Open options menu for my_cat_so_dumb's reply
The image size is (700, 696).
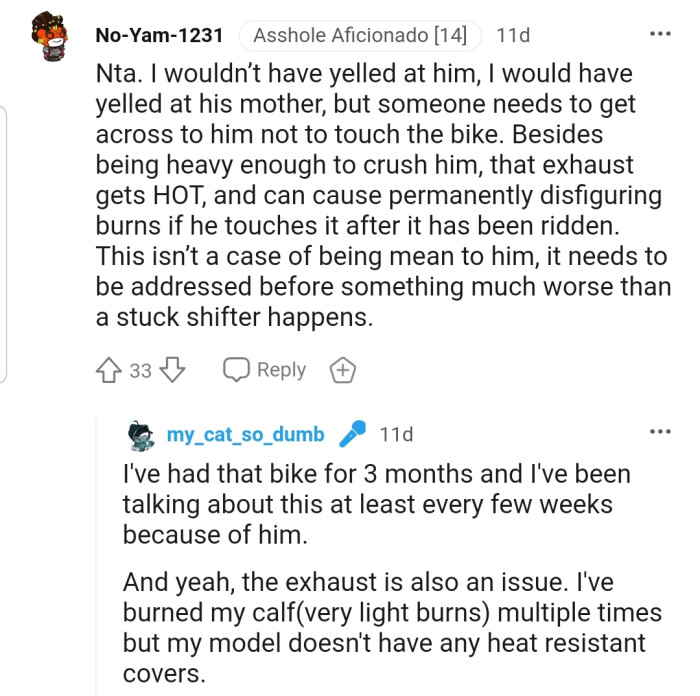(660, 432)
